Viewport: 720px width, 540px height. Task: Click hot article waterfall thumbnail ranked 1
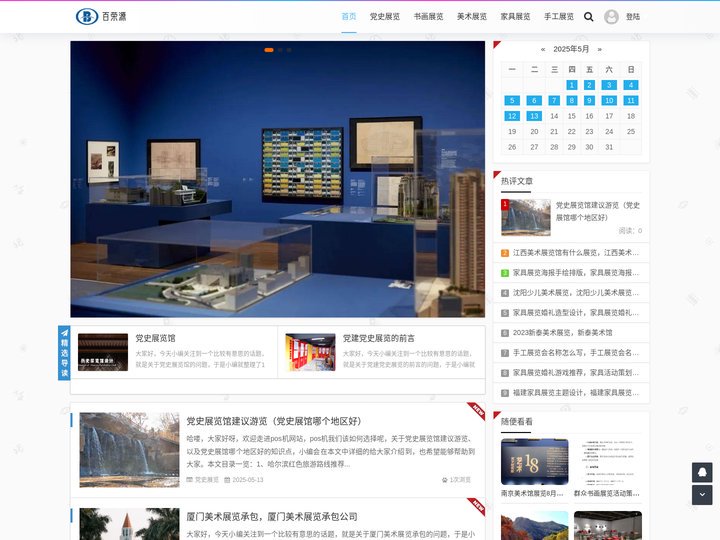[x=526, y=218]
